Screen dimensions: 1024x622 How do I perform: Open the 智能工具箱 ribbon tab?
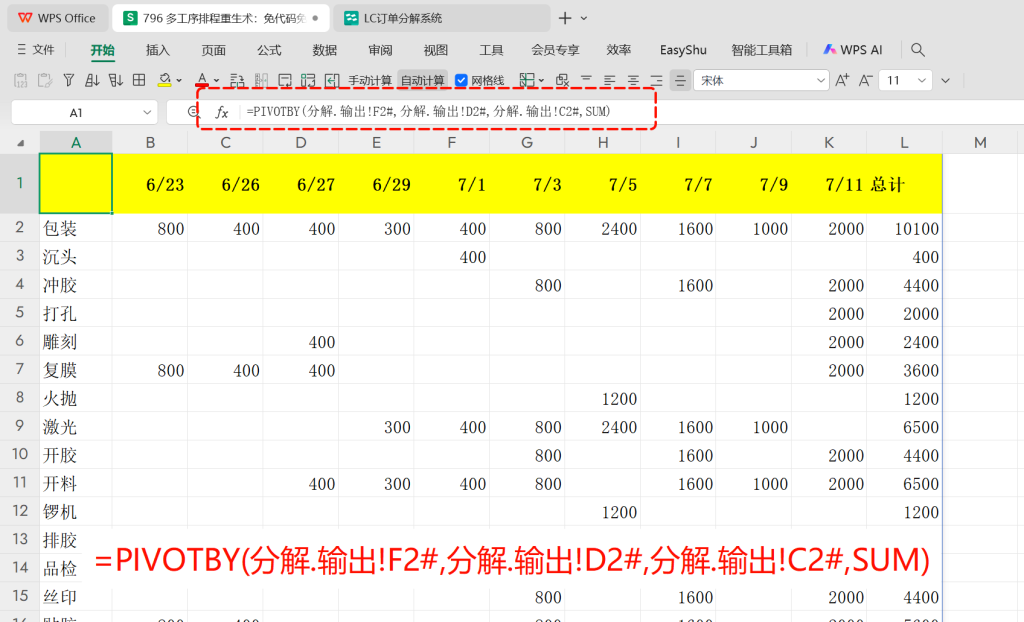pos(761,50)
